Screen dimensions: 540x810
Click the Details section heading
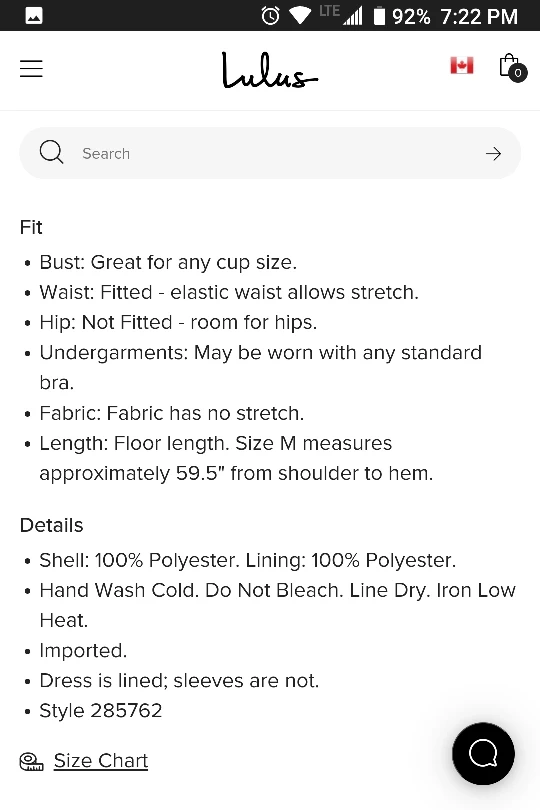click(51, 525)
